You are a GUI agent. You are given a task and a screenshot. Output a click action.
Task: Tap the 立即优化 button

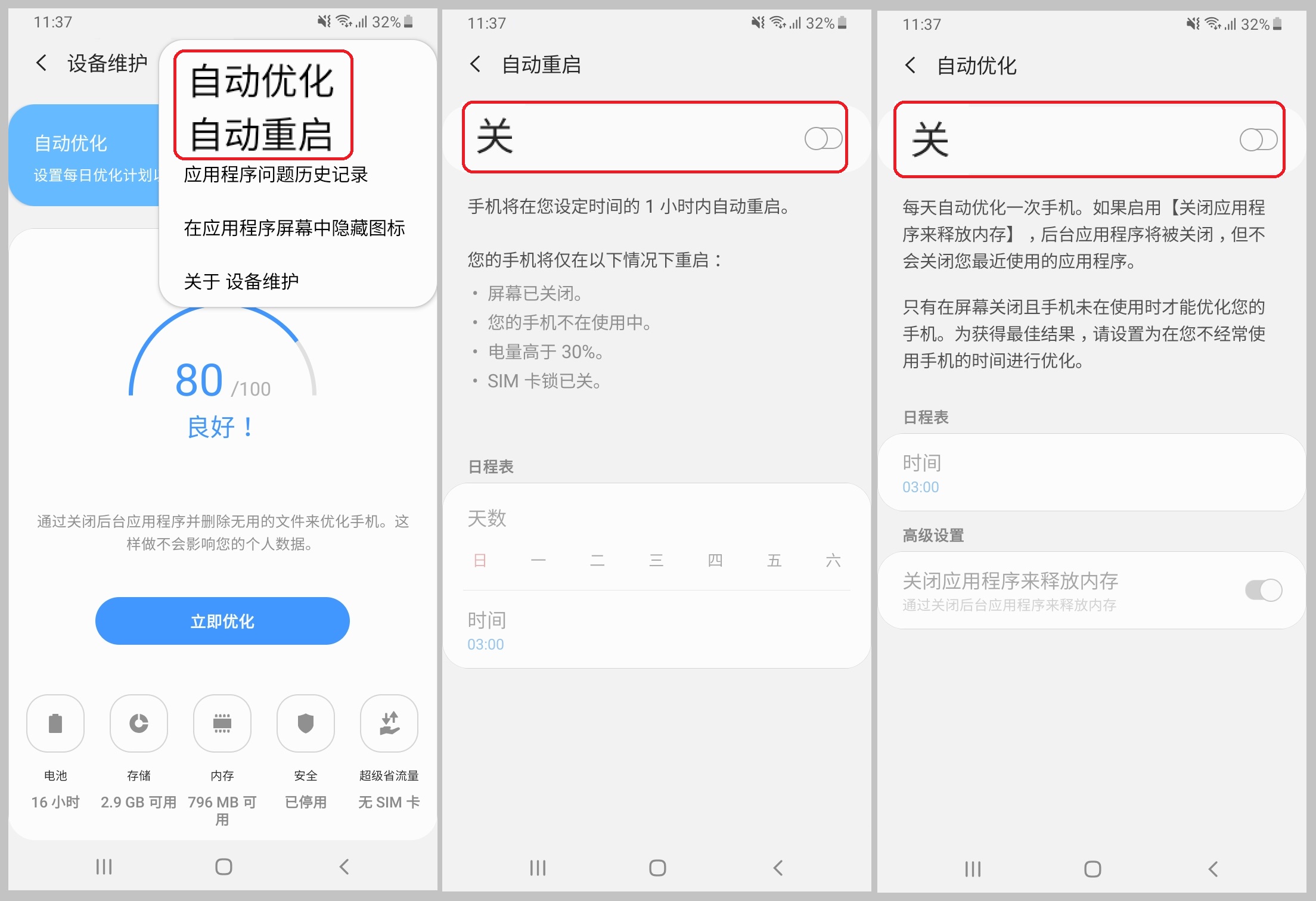[x=222, y=621]
